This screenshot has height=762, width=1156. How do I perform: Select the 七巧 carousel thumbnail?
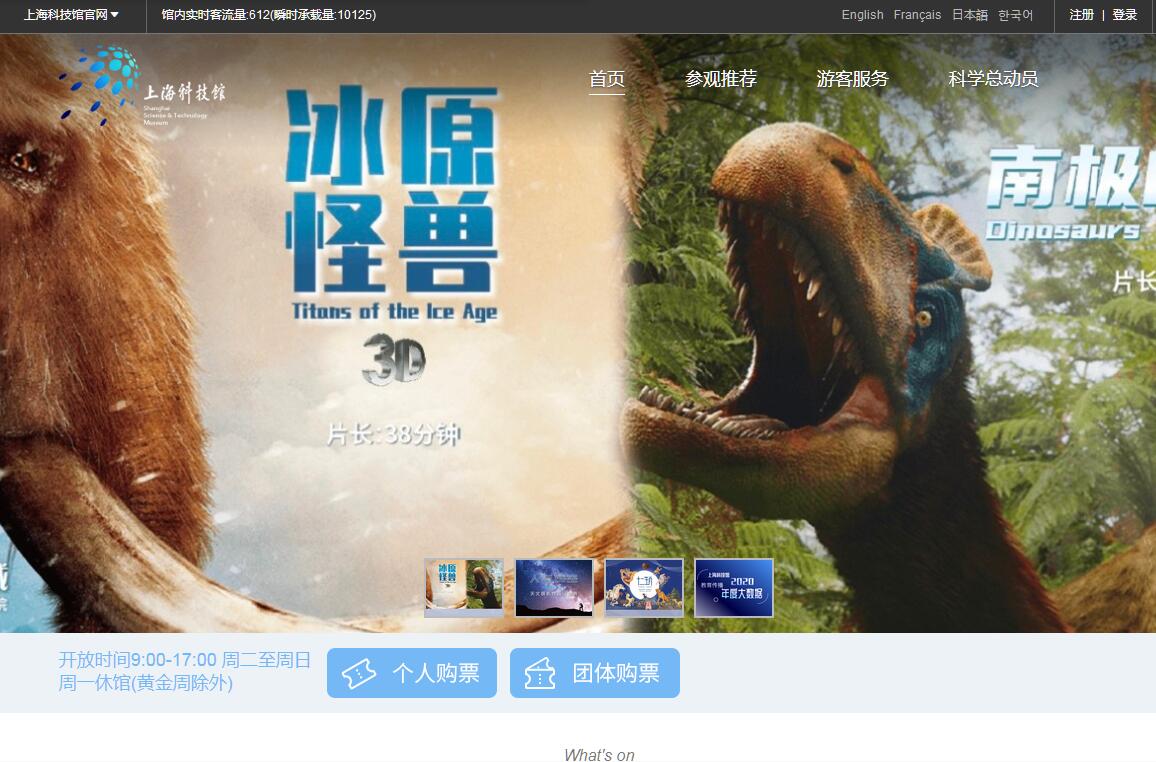click(644, 587)
